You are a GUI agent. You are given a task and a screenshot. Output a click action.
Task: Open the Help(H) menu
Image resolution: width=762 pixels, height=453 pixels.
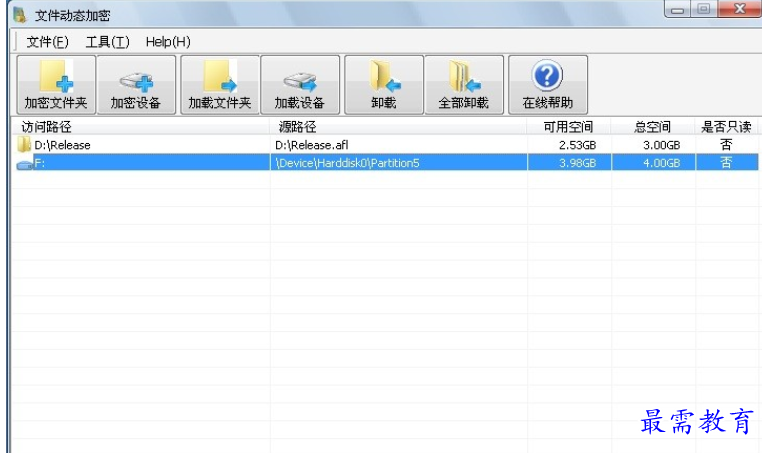tap(168, 42)
